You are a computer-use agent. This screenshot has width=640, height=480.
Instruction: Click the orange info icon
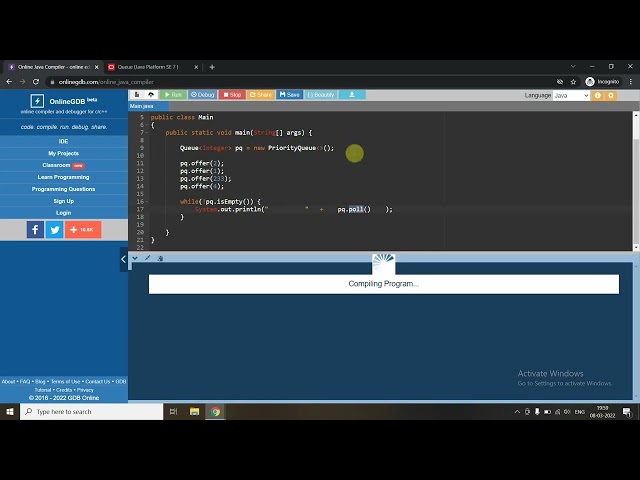(598, 96)
